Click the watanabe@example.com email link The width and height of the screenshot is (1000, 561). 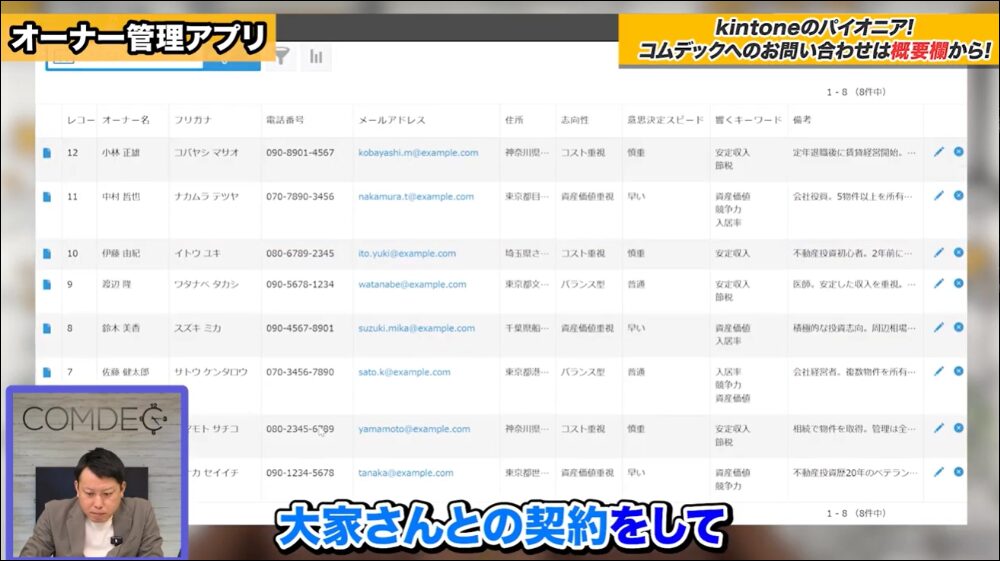click(412, 284)
